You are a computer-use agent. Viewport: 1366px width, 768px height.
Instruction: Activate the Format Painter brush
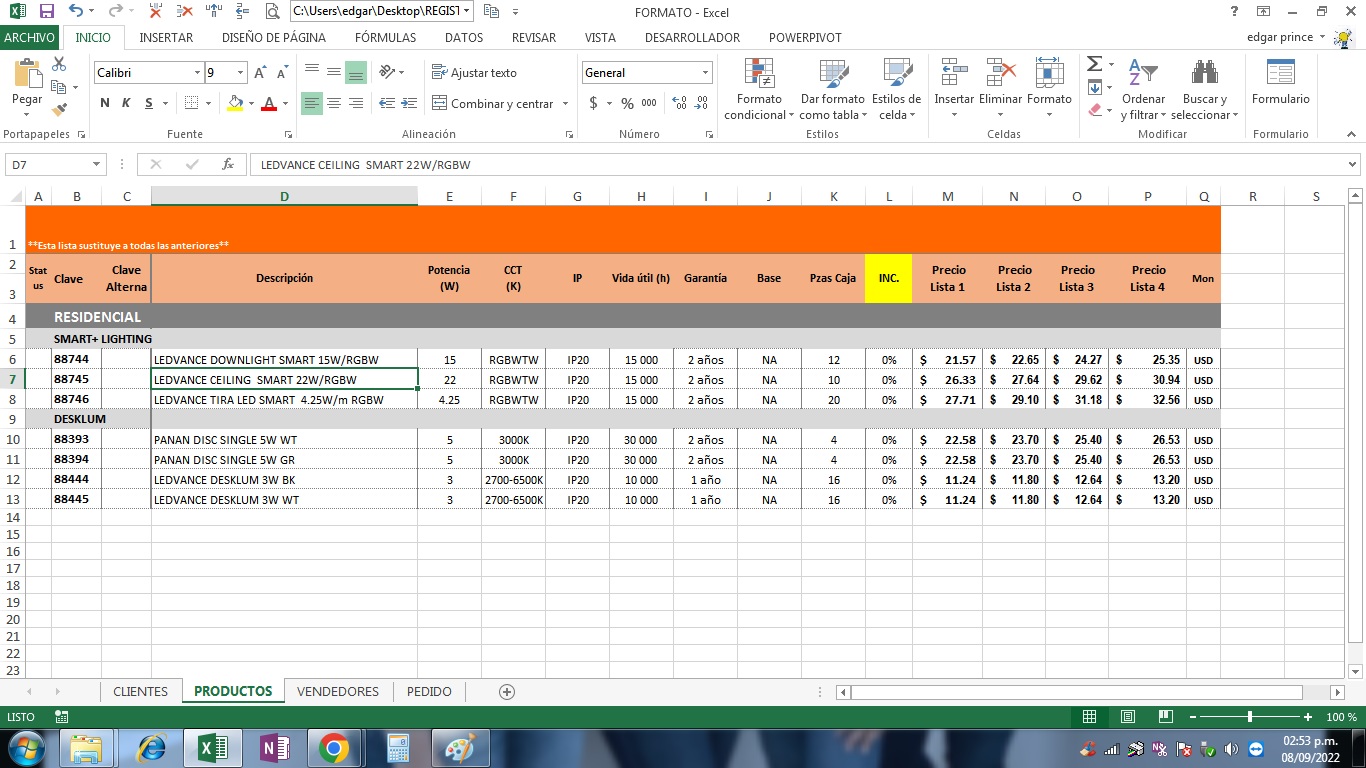click(59, 109)
